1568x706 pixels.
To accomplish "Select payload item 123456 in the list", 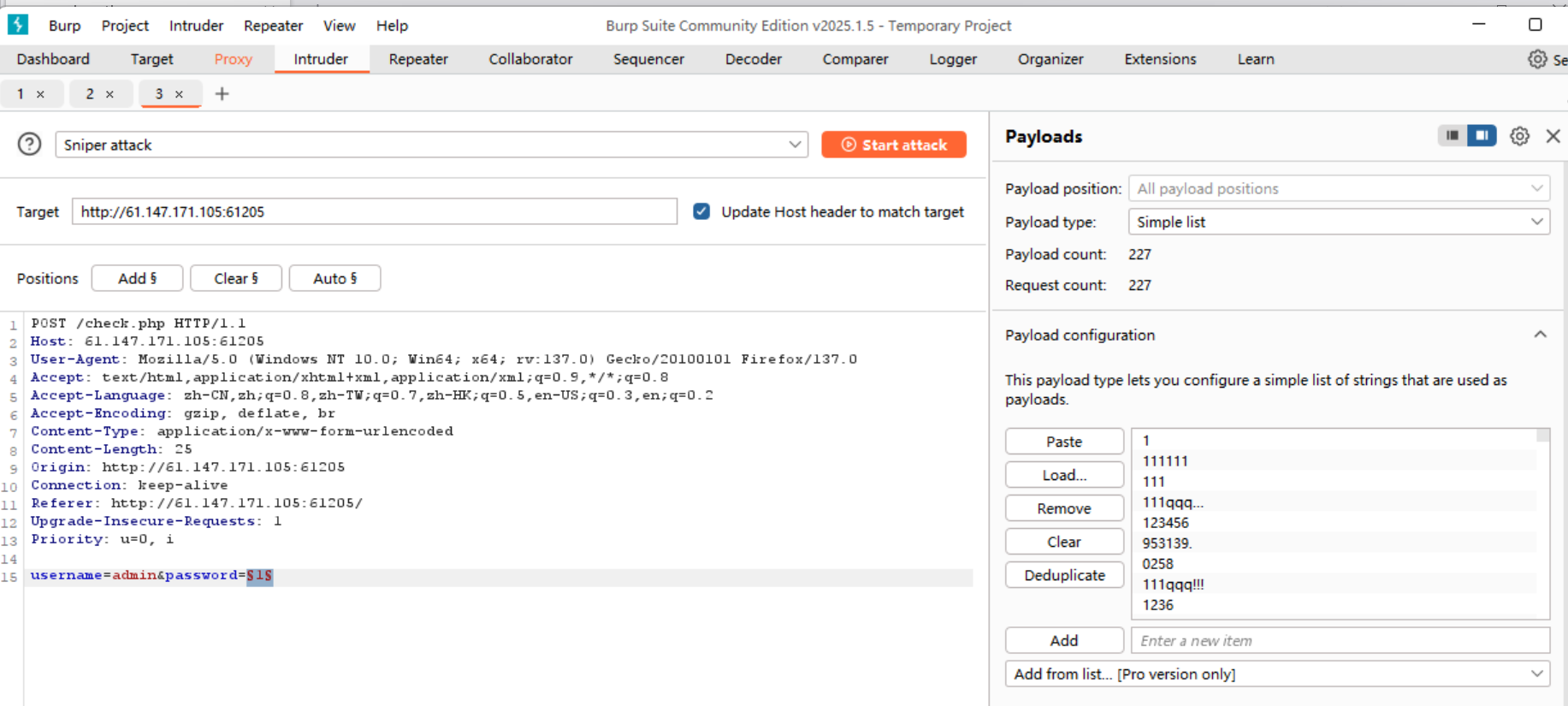I will tap(1334, 523).
